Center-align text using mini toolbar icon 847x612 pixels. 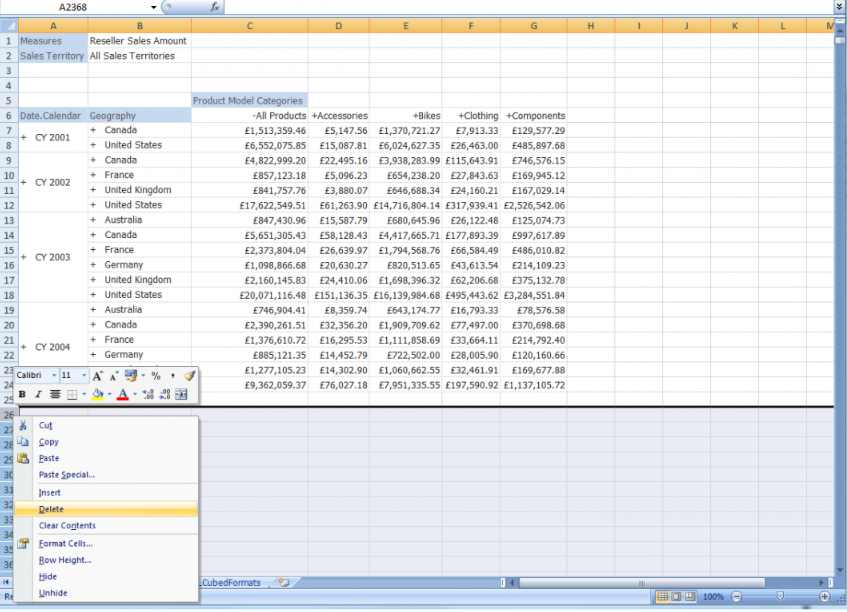coord(55,395)
